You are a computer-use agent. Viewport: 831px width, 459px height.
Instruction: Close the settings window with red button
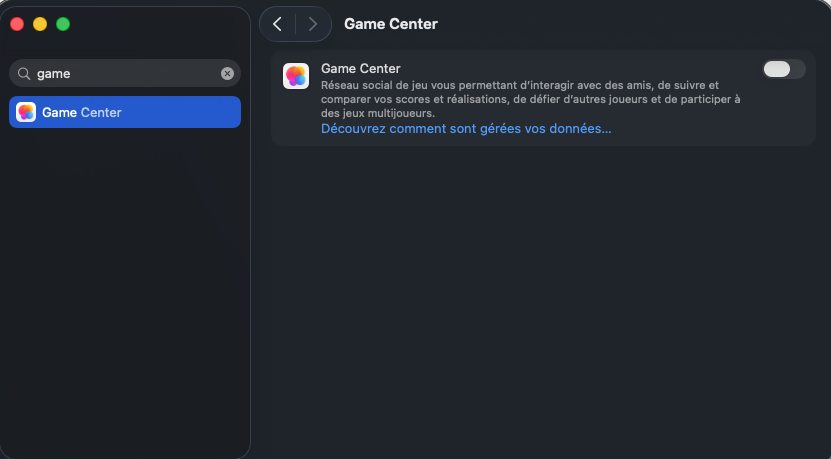click(x=17, y=24)
